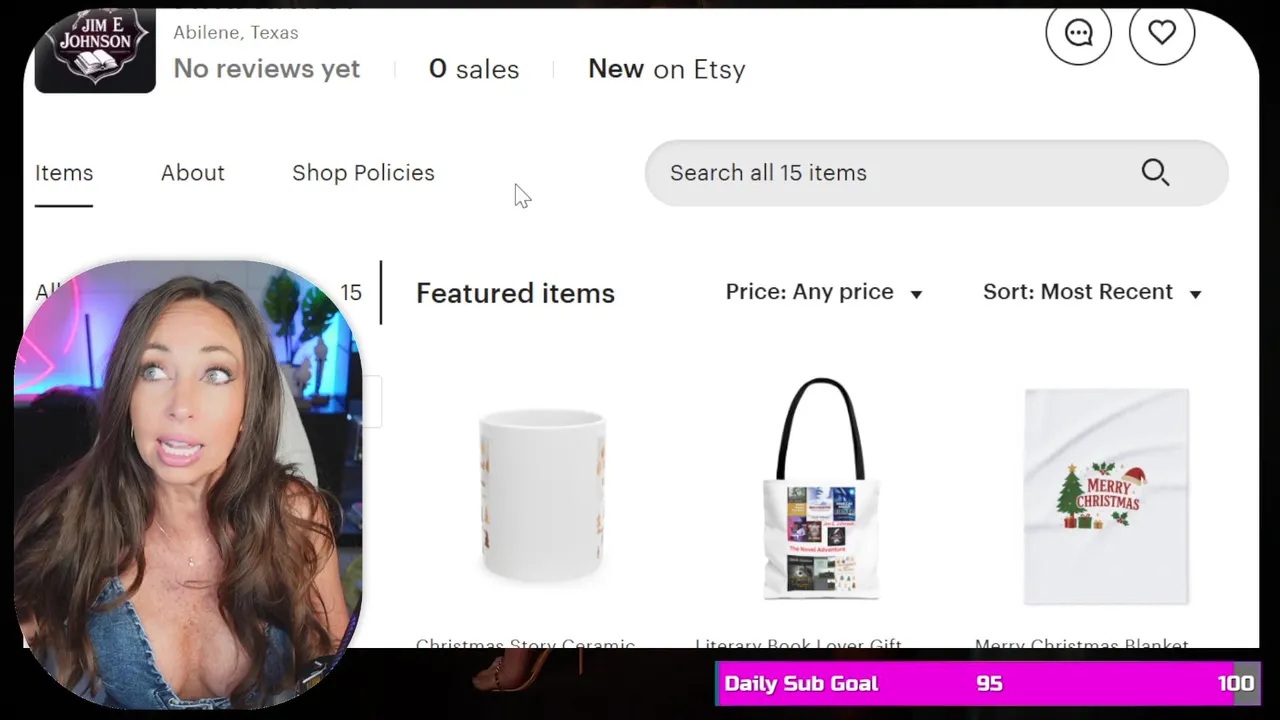The width and height of the screenshot is (1280, 720).
Task: Click the Daily Sub Goal progress bar
Action: [987, 684]
